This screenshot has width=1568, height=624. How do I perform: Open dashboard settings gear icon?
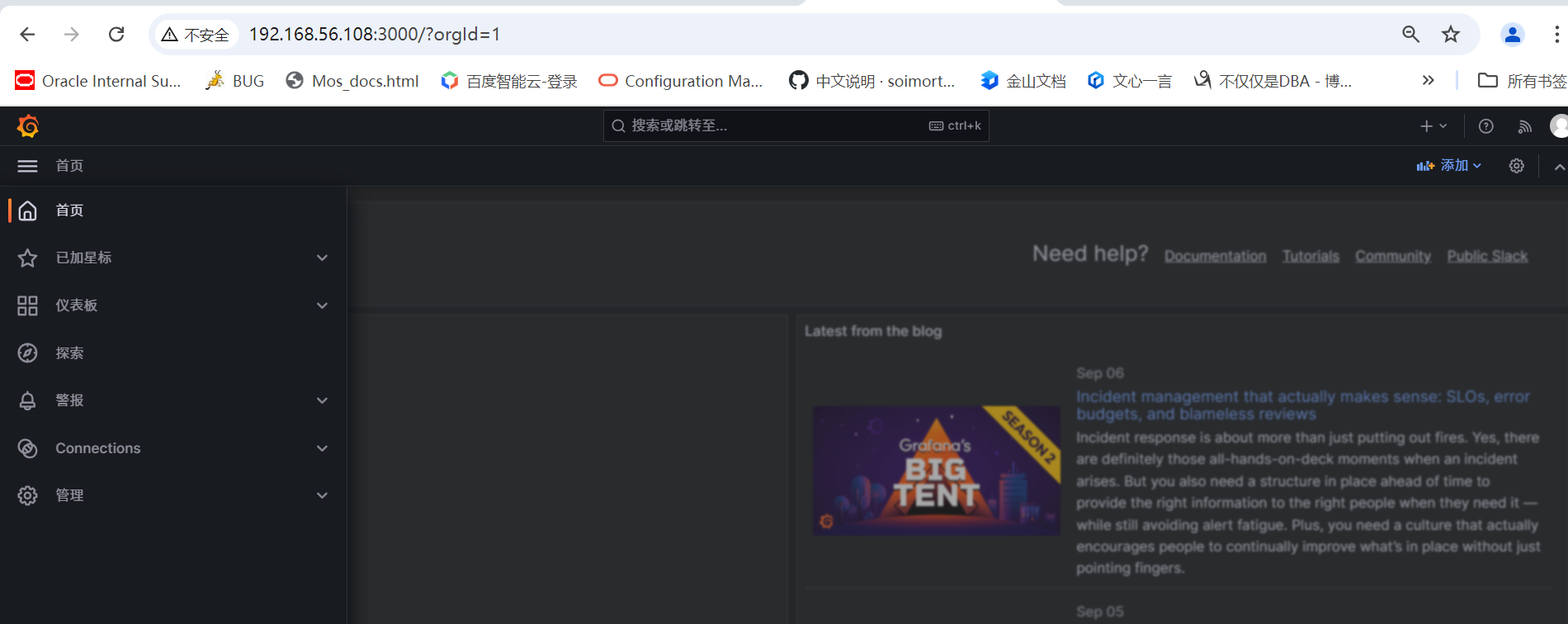[x=1517, y=166]
